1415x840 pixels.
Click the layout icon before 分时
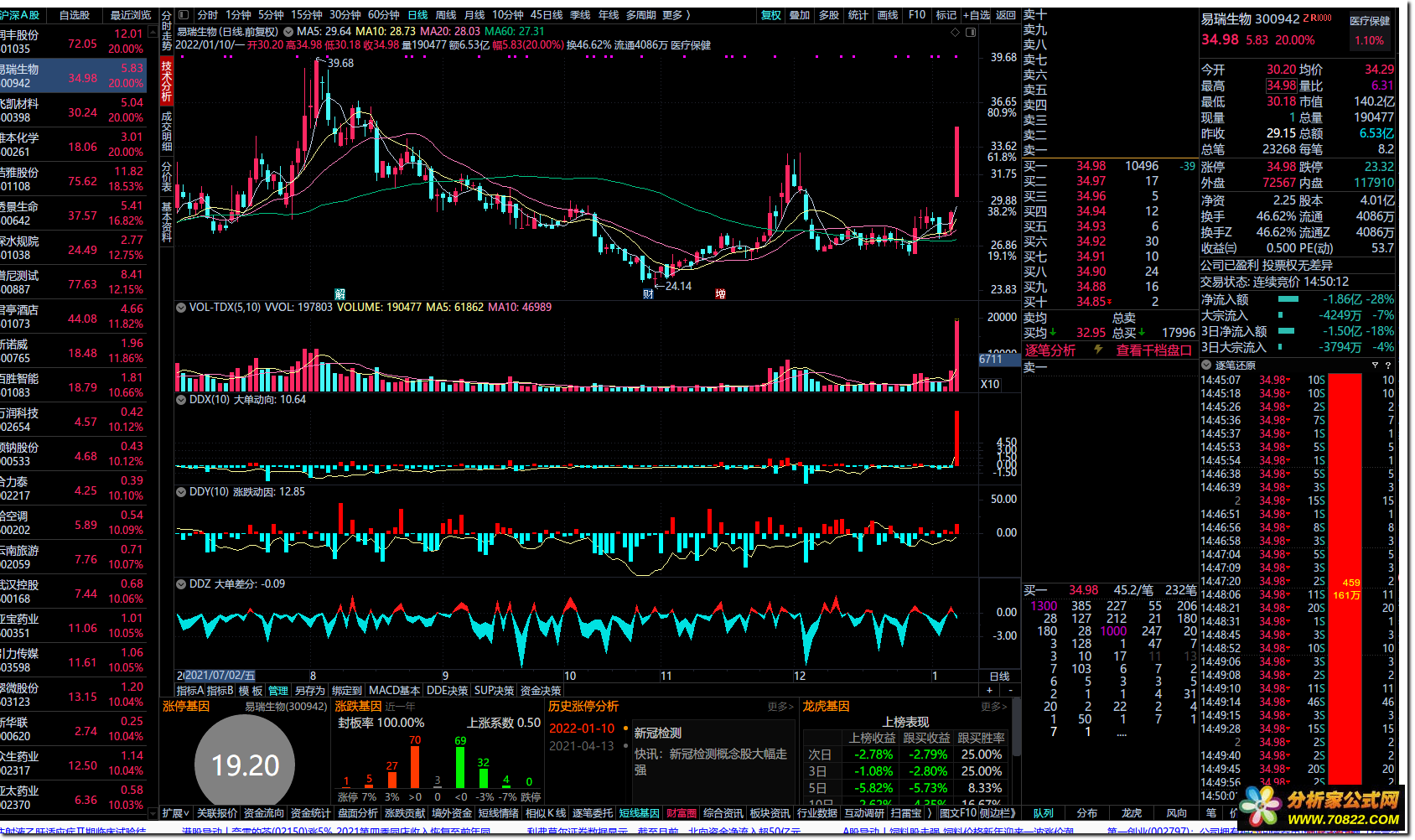point(184,15)
